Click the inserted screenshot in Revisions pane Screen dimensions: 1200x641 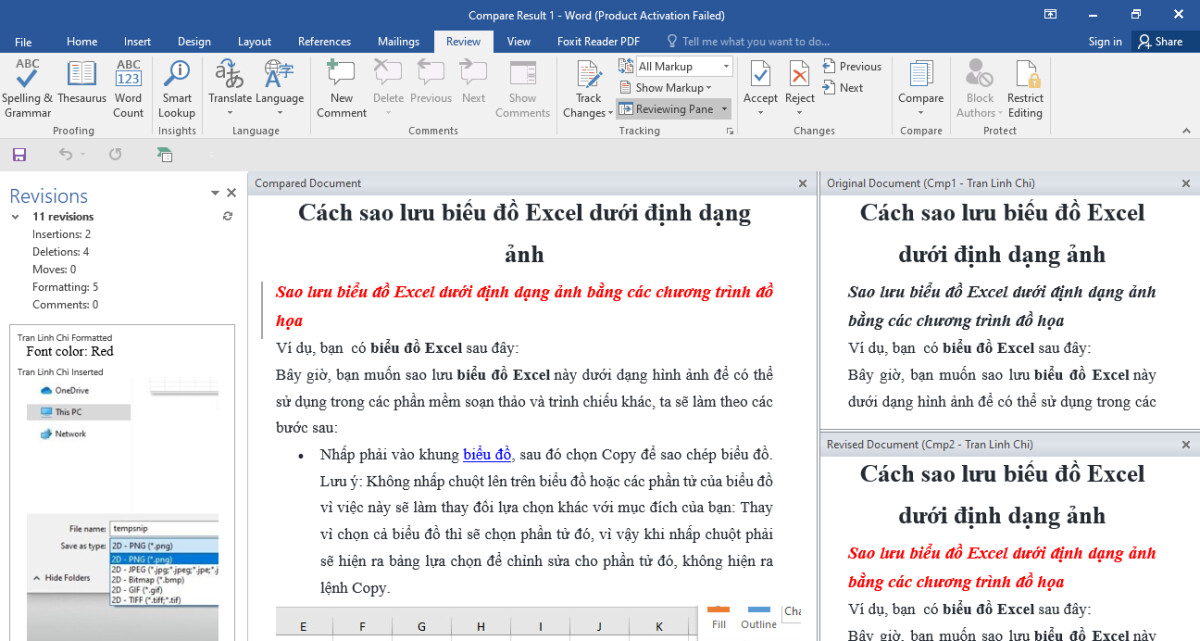click(123, 510)
